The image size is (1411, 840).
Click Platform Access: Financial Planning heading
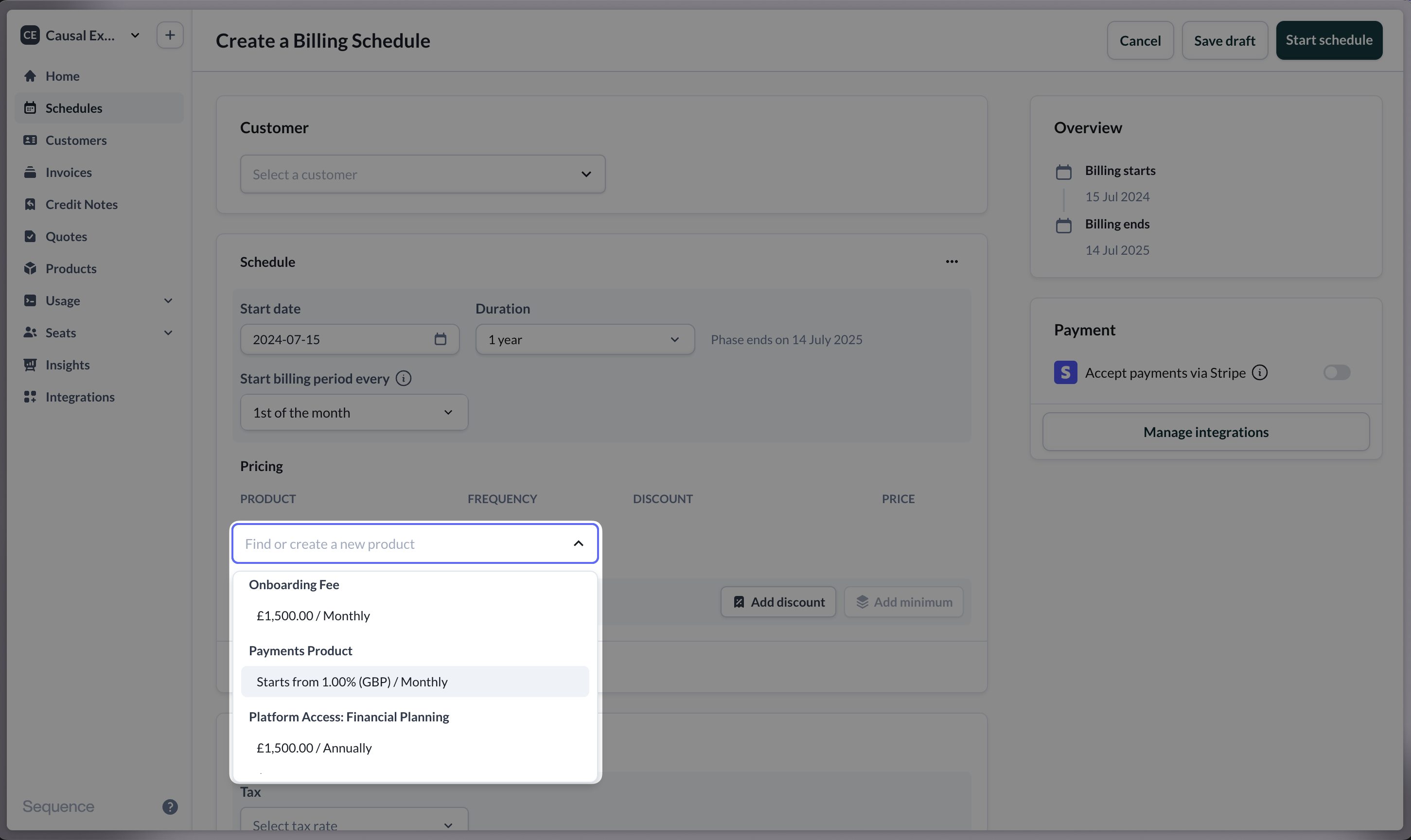point(349,717)
